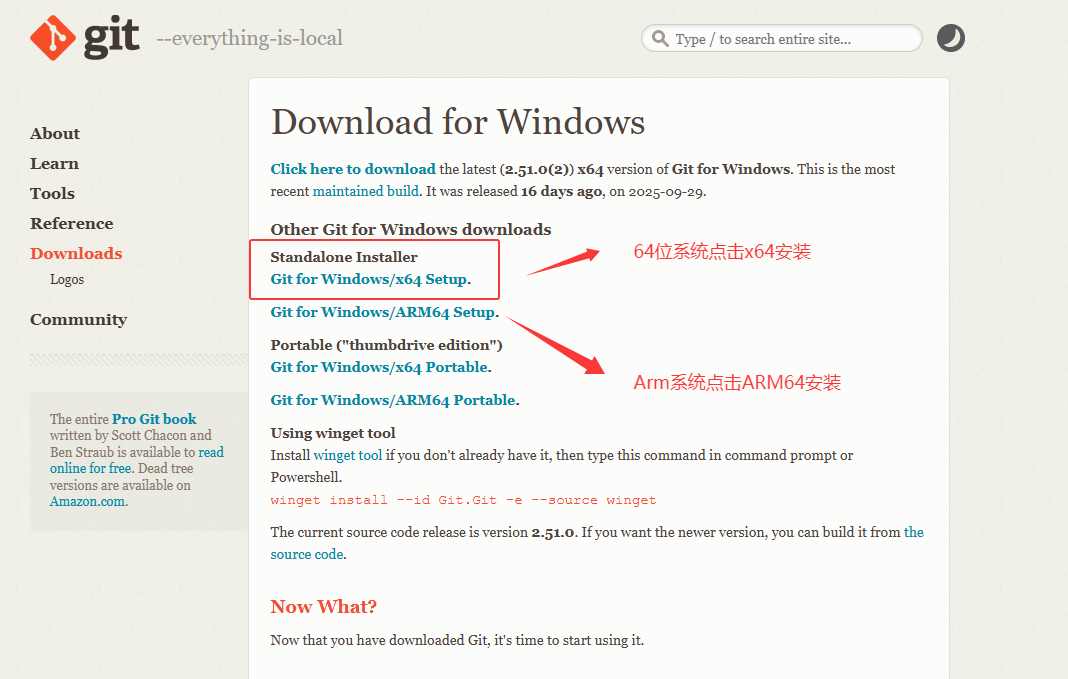Click the 'Click here to download' link
1068x679 pixels.
[353, 169]
